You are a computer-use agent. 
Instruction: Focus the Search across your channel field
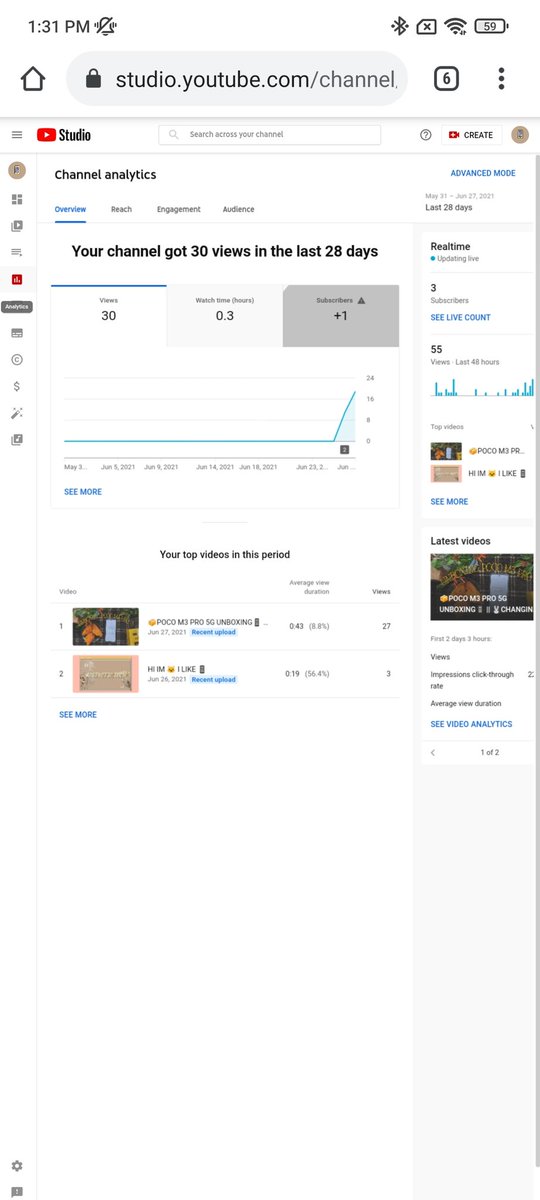coord(270,135)
